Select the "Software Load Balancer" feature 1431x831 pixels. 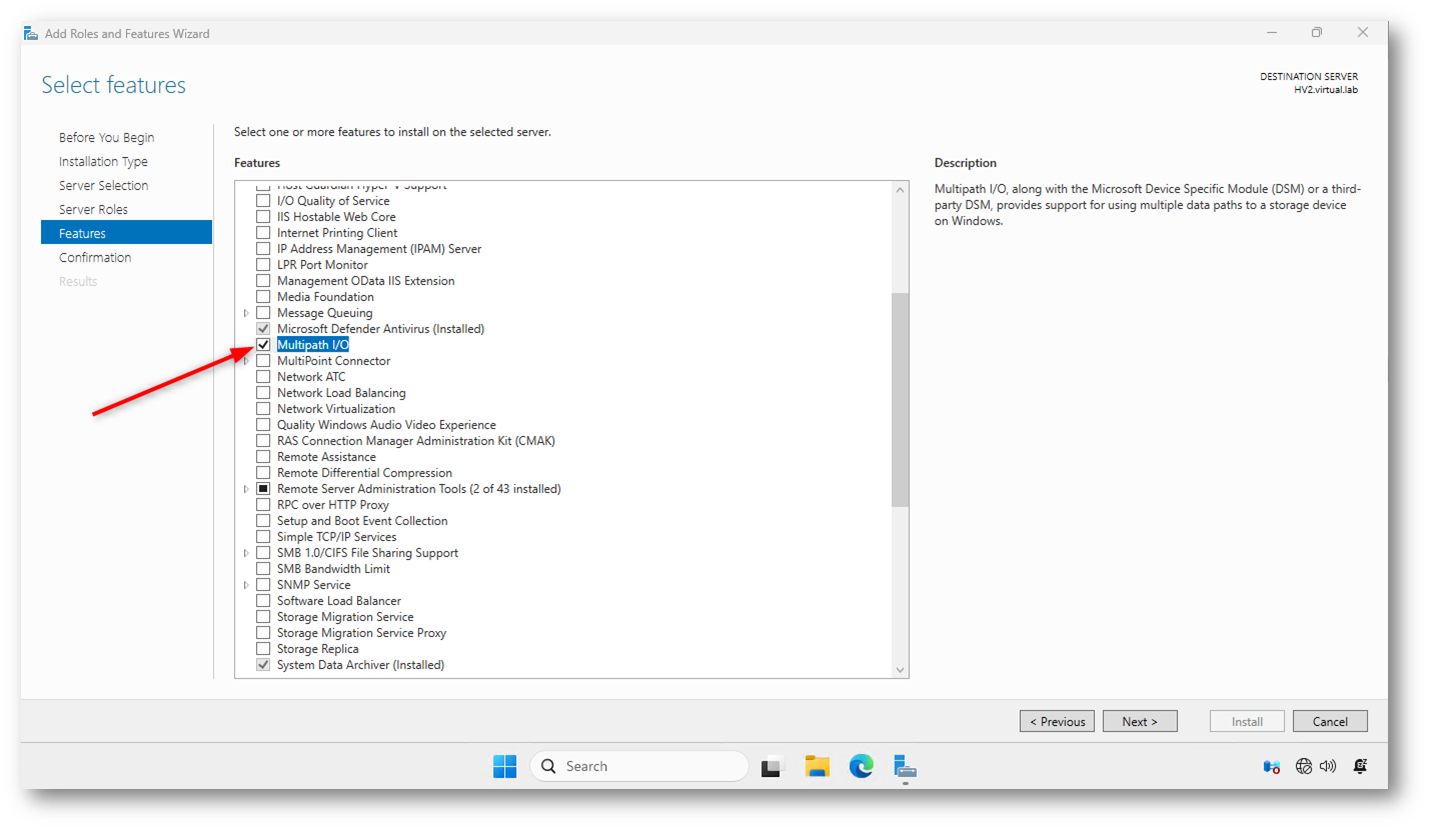click(339, 601)
